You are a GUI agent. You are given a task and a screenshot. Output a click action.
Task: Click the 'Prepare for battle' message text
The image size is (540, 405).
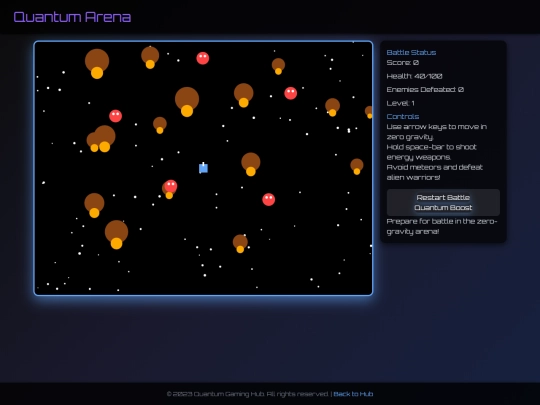(442, 226)
